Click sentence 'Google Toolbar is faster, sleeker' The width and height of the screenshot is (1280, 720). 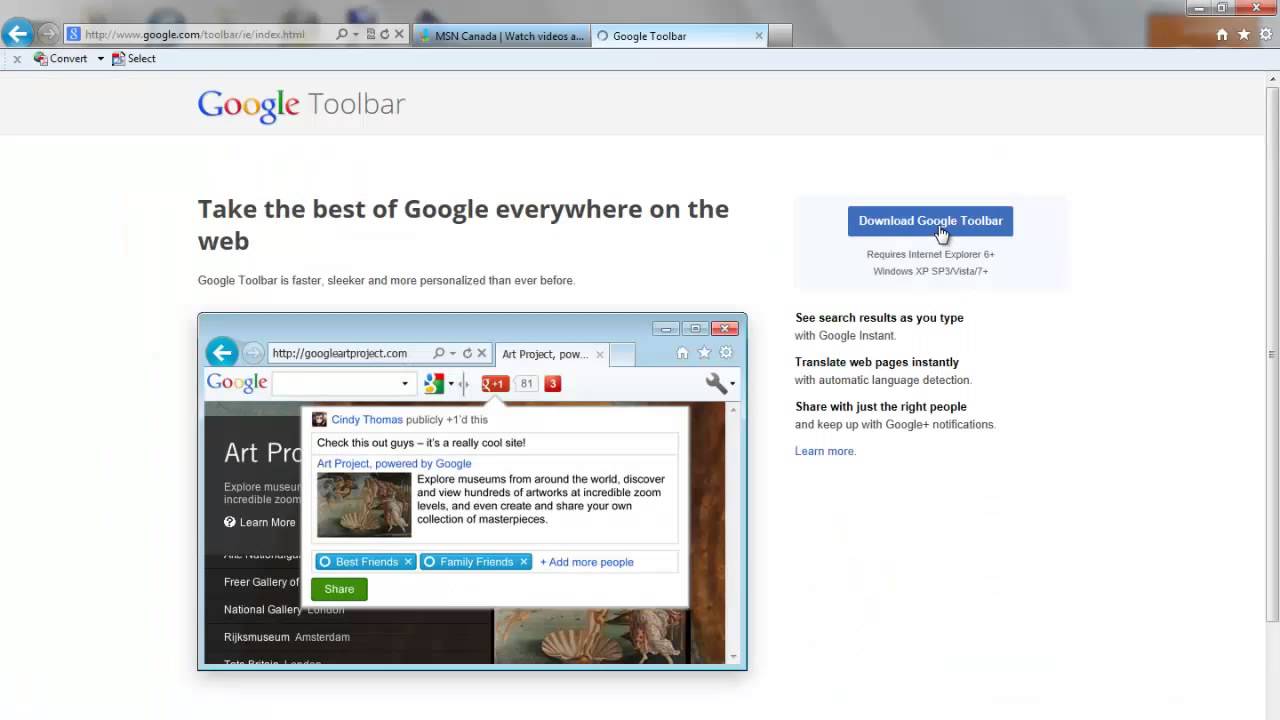tap(386, 281)
